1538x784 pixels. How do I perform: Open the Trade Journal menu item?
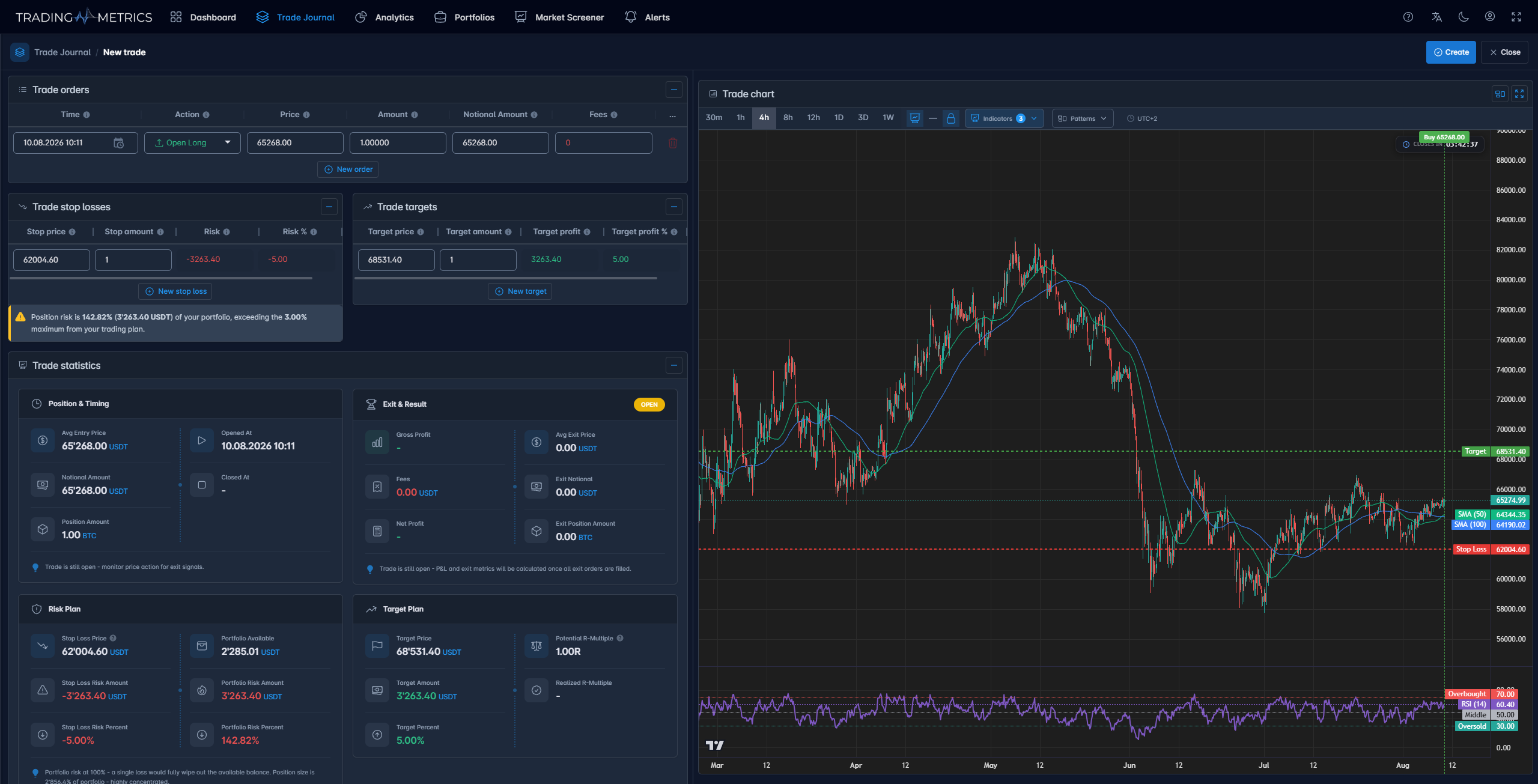click(x=295, y=17)
